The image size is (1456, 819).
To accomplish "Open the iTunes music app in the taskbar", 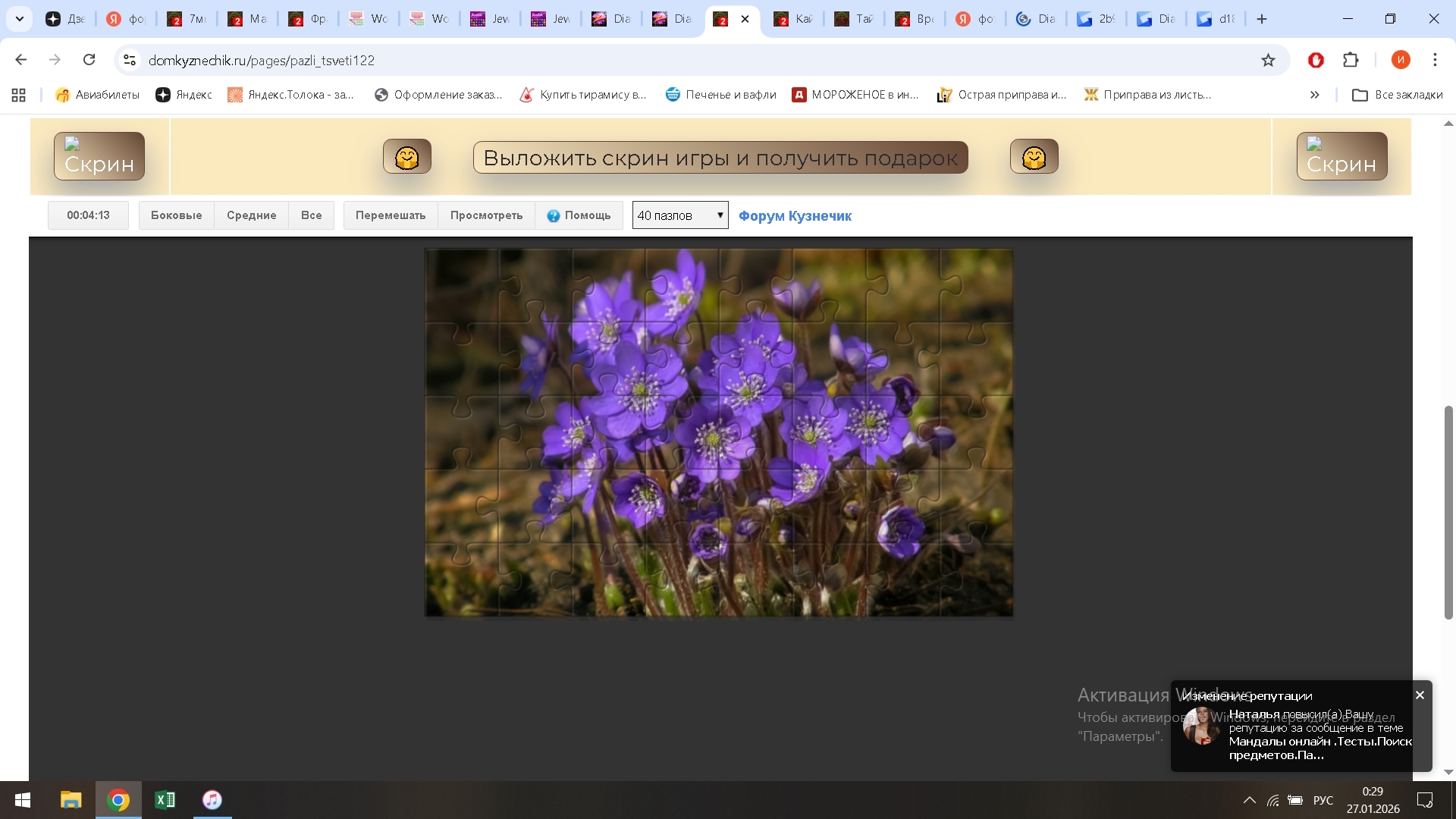I will (x=212, y=800).
